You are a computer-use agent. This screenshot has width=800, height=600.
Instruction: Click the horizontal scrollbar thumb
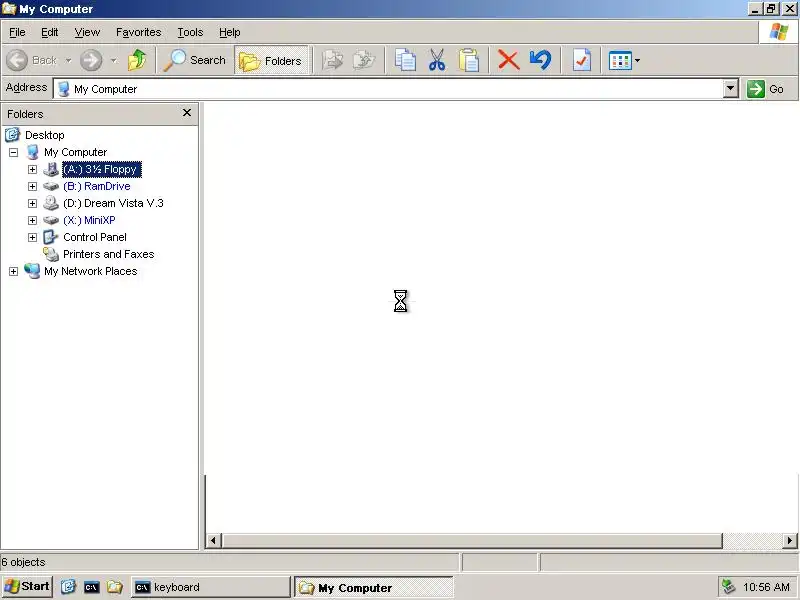click(472, 540)
